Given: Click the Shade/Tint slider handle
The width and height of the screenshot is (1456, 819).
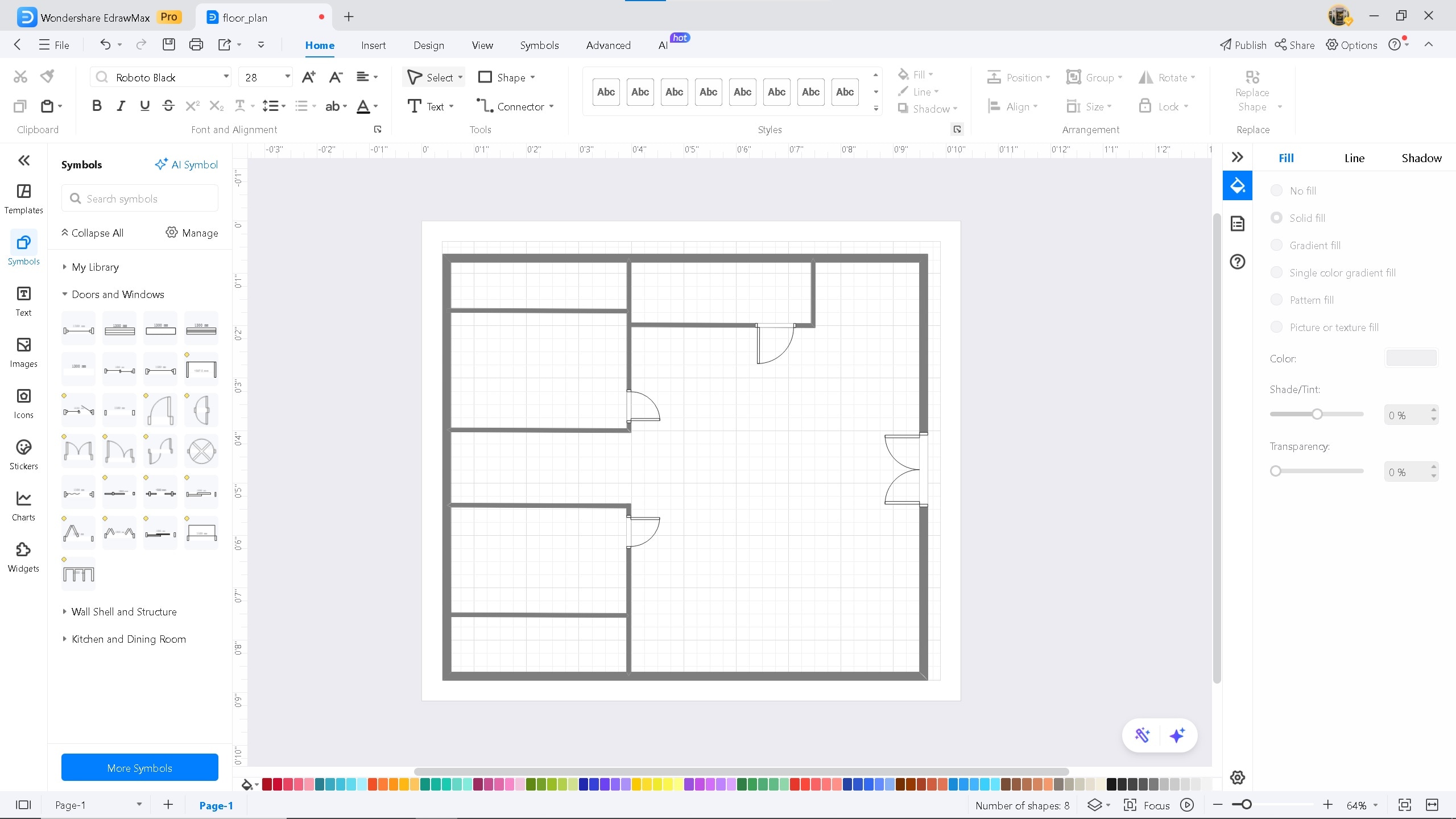Looking at the screenshot, I should [x=1317, y=414].
